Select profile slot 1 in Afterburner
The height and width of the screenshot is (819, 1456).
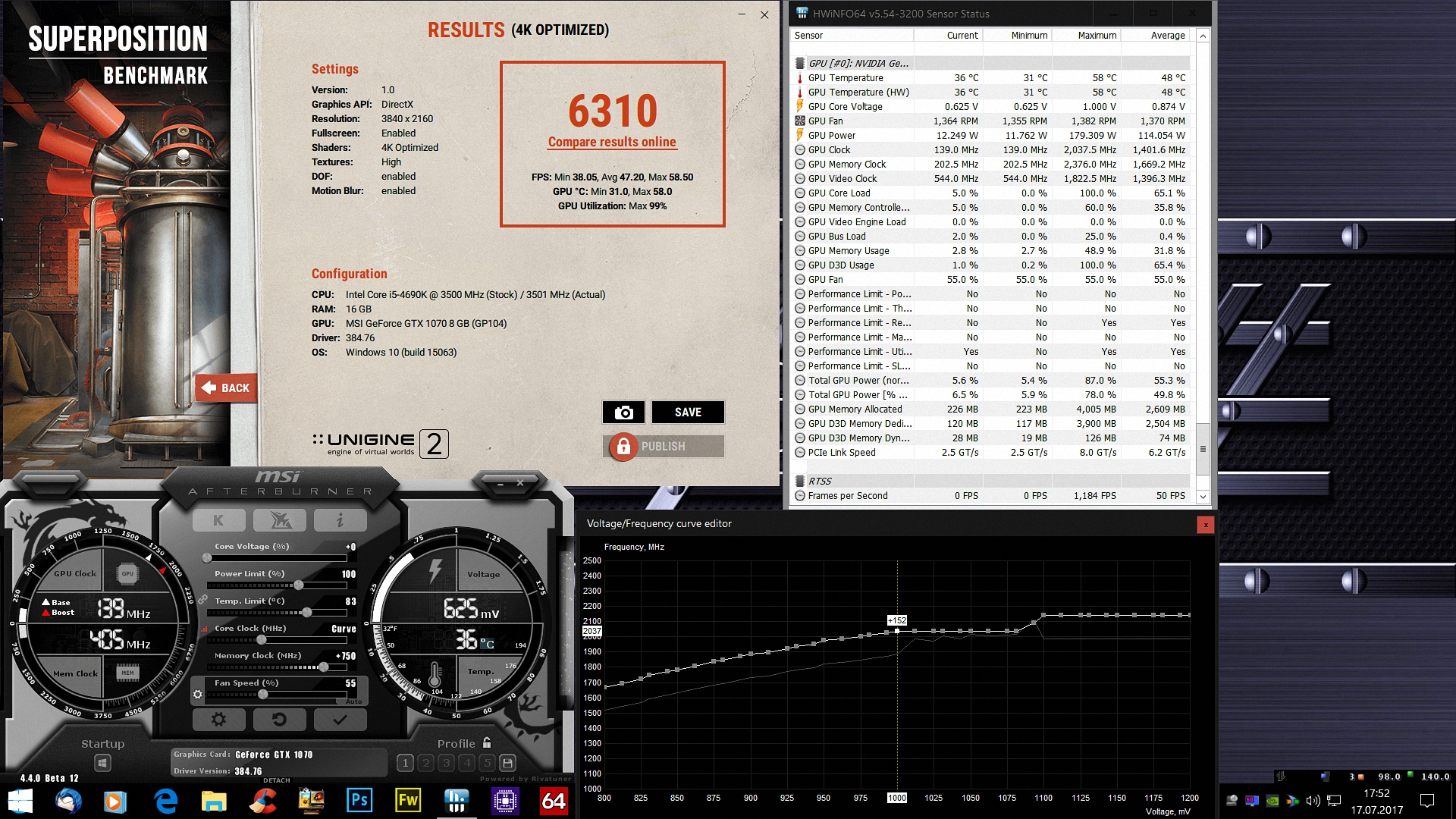tap(405, 763)
